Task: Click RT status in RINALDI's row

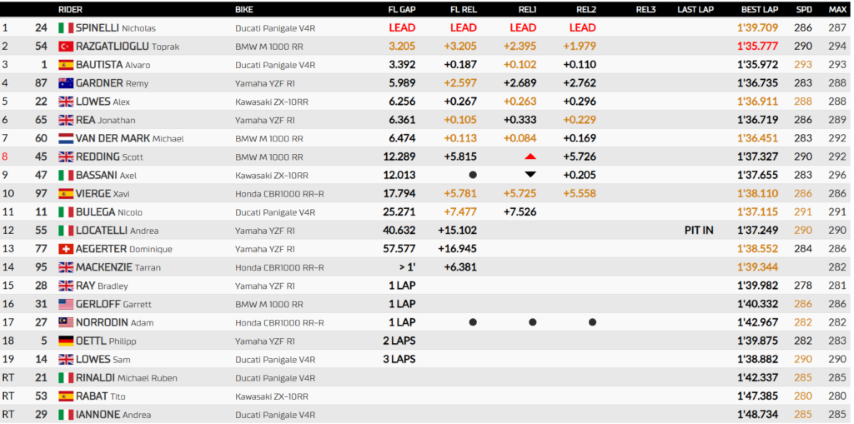Action: click(x=7, y=378)
